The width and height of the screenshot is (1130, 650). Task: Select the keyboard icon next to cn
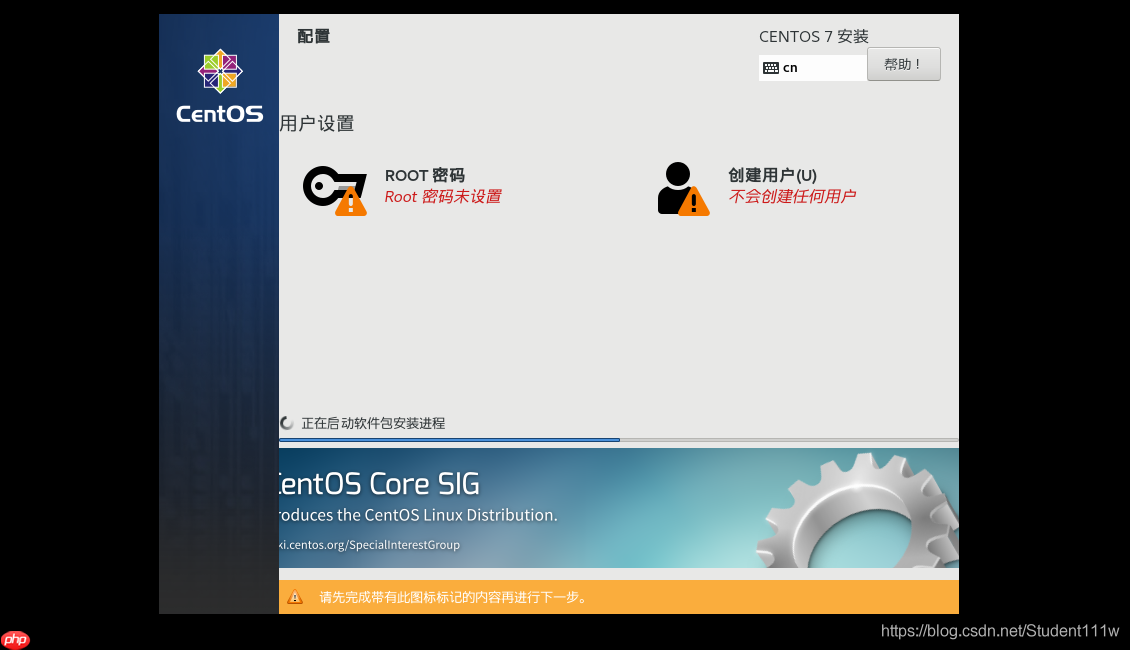[x=771, y=67]
